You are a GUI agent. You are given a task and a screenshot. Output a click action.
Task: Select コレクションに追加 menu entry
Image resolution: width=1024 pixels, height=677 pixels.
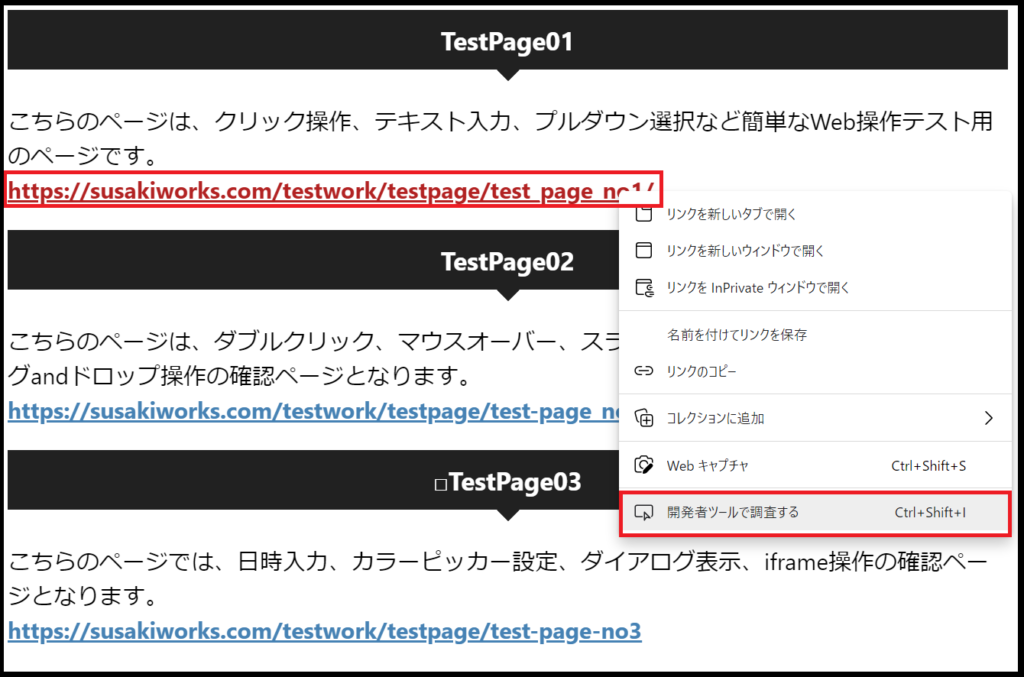815,418
